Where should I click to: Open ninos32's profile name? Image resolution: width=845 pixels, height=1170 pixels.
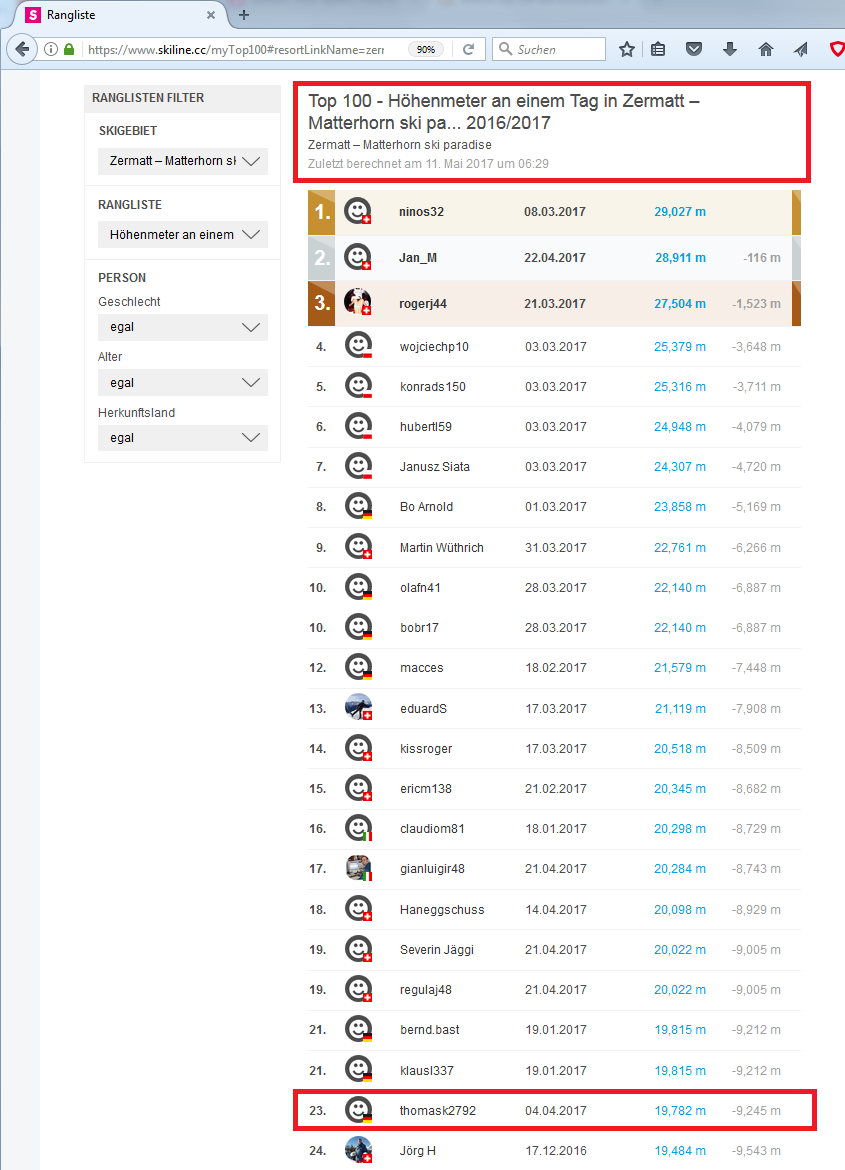pyautogui.click(x=422, y=212)
